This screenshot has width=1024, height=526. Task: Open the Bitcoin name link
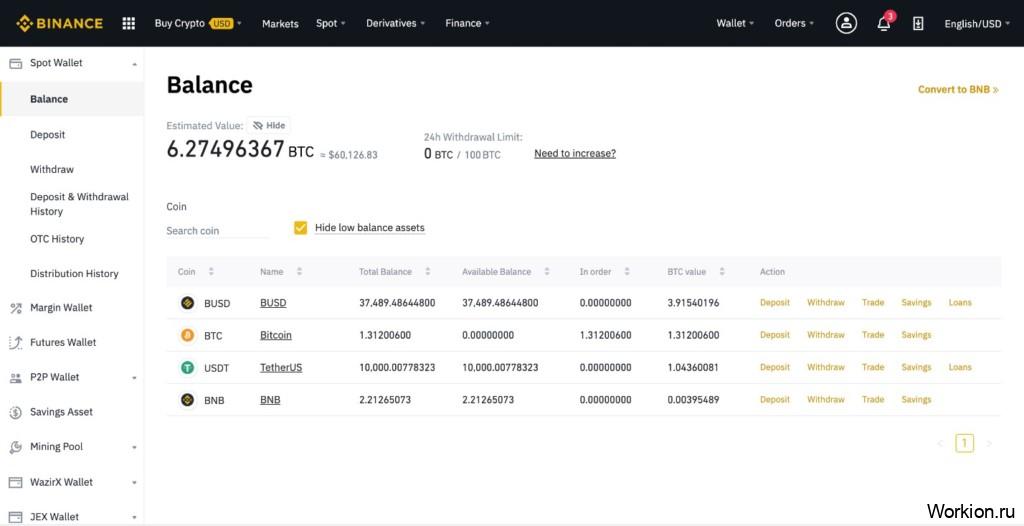click(276, 335)
